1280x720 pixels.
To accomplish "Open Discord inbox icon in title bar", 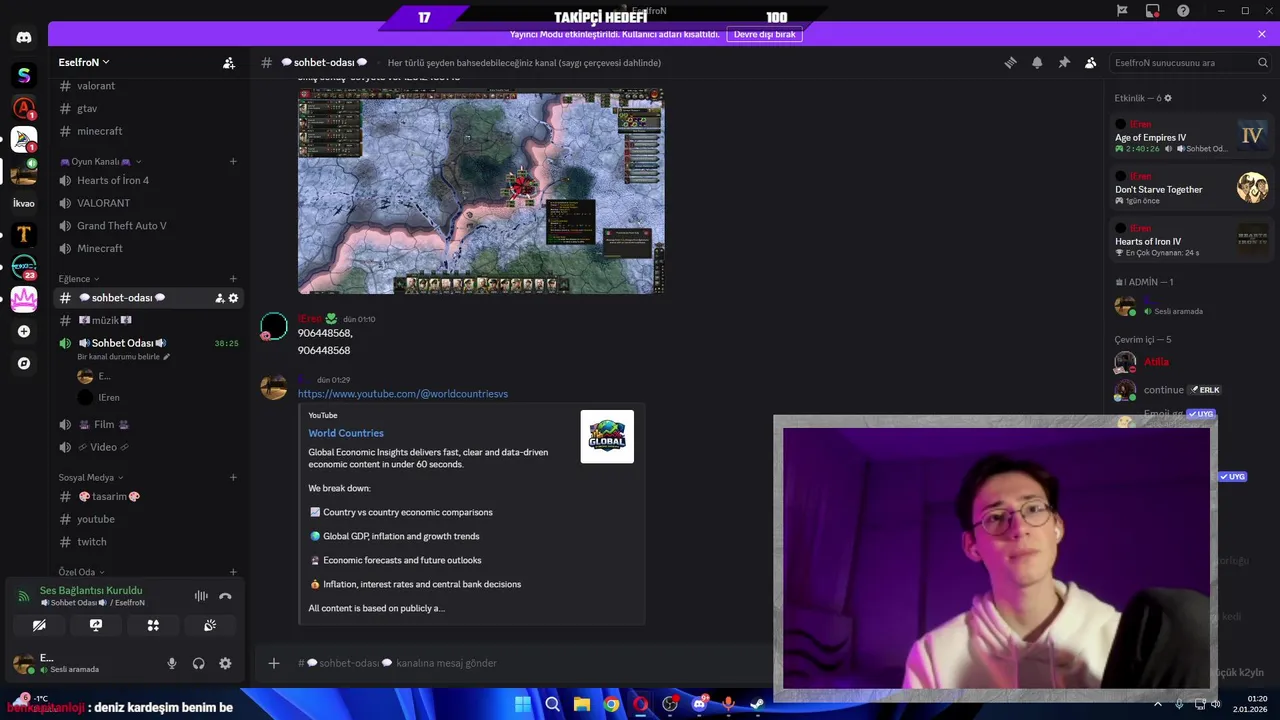I will pyautogui.click(x=1153, y=11).
